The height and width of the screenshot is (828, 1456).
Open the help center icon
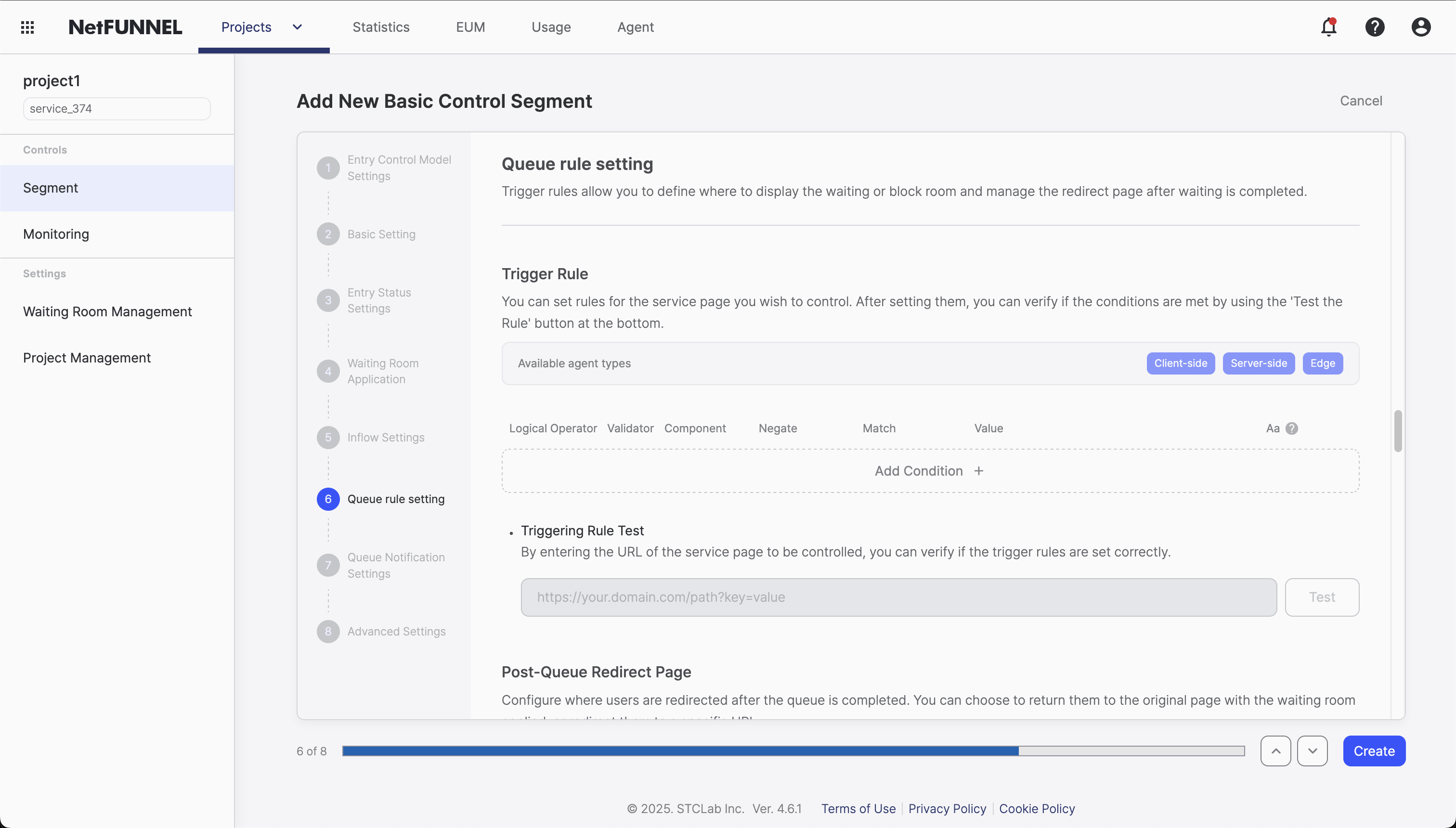1375,27
